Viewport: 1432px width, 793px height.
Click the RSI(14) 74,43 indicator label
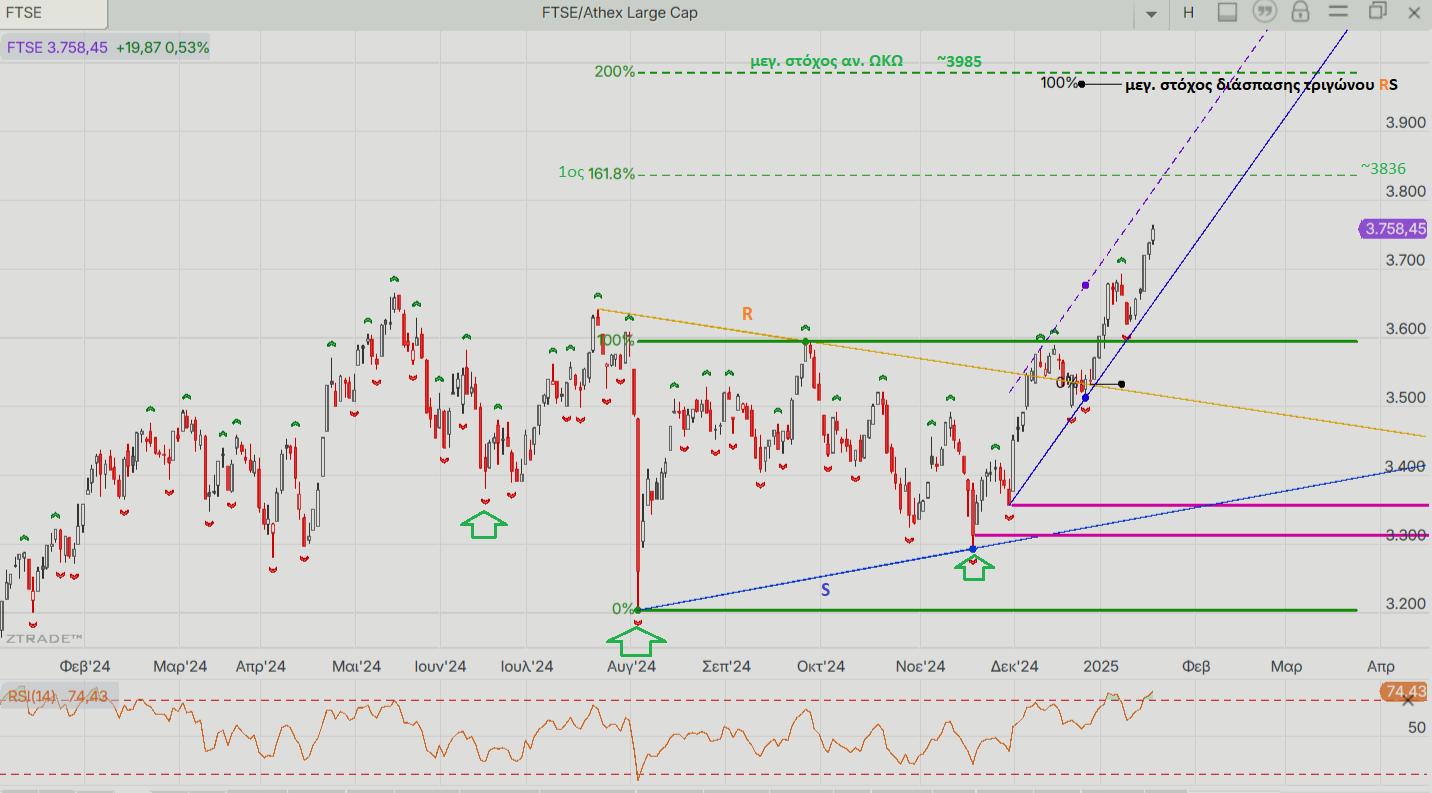[x=57, y=696]
